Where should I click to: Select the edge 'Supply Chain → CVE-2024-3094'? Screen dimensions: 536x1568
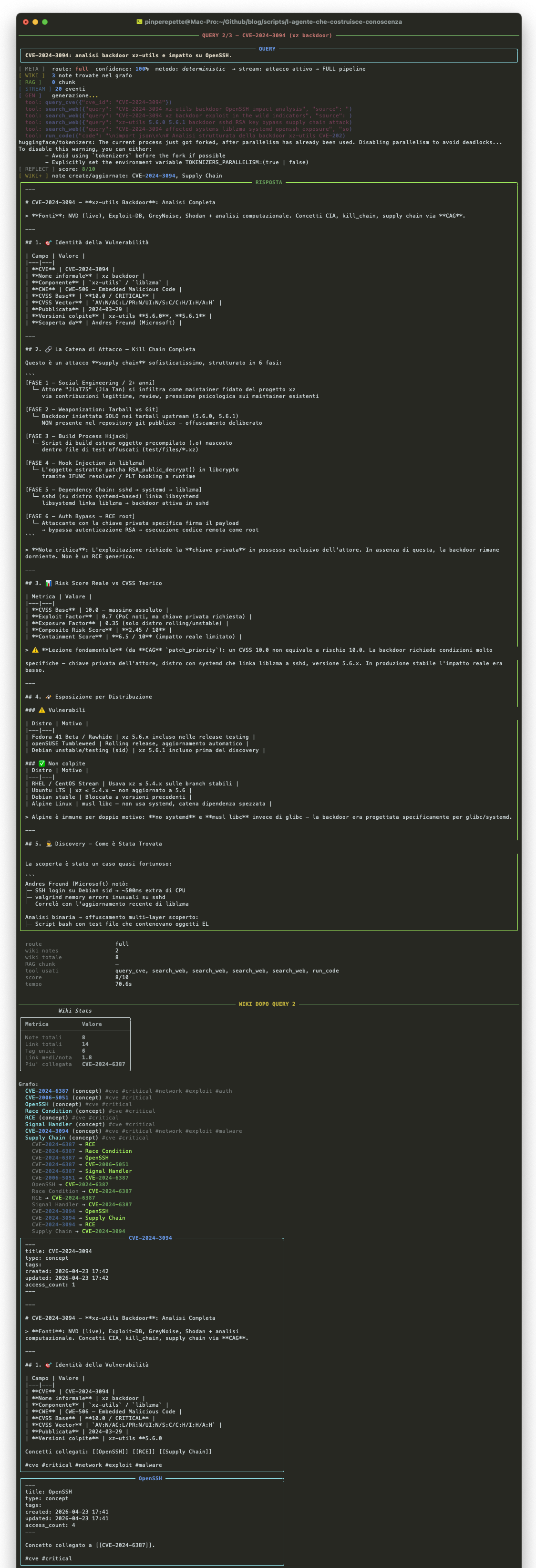pos(79,1232)
